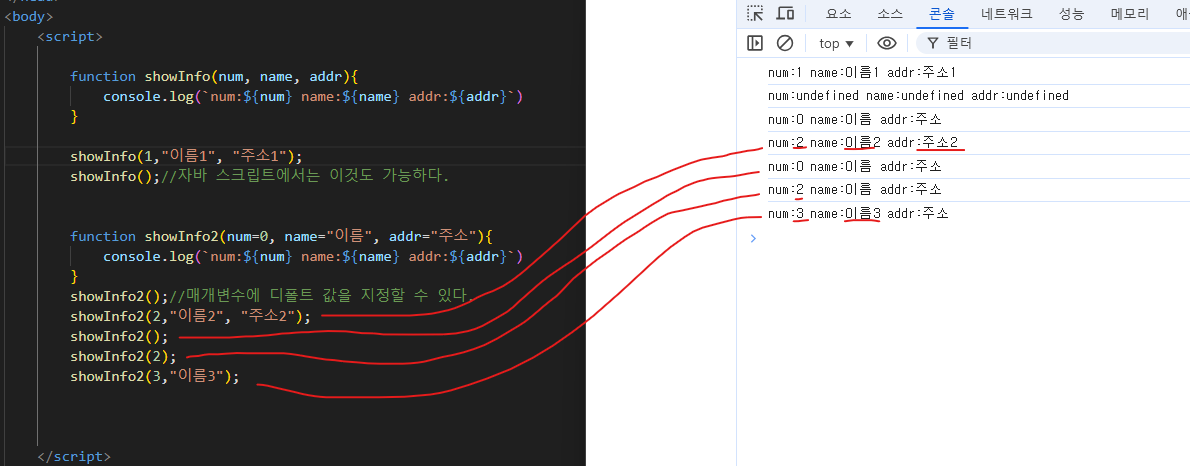The height and width of the screenshot is (466, 1190).
Task: Click the showInfo2(2); code line
Action: 124,356
